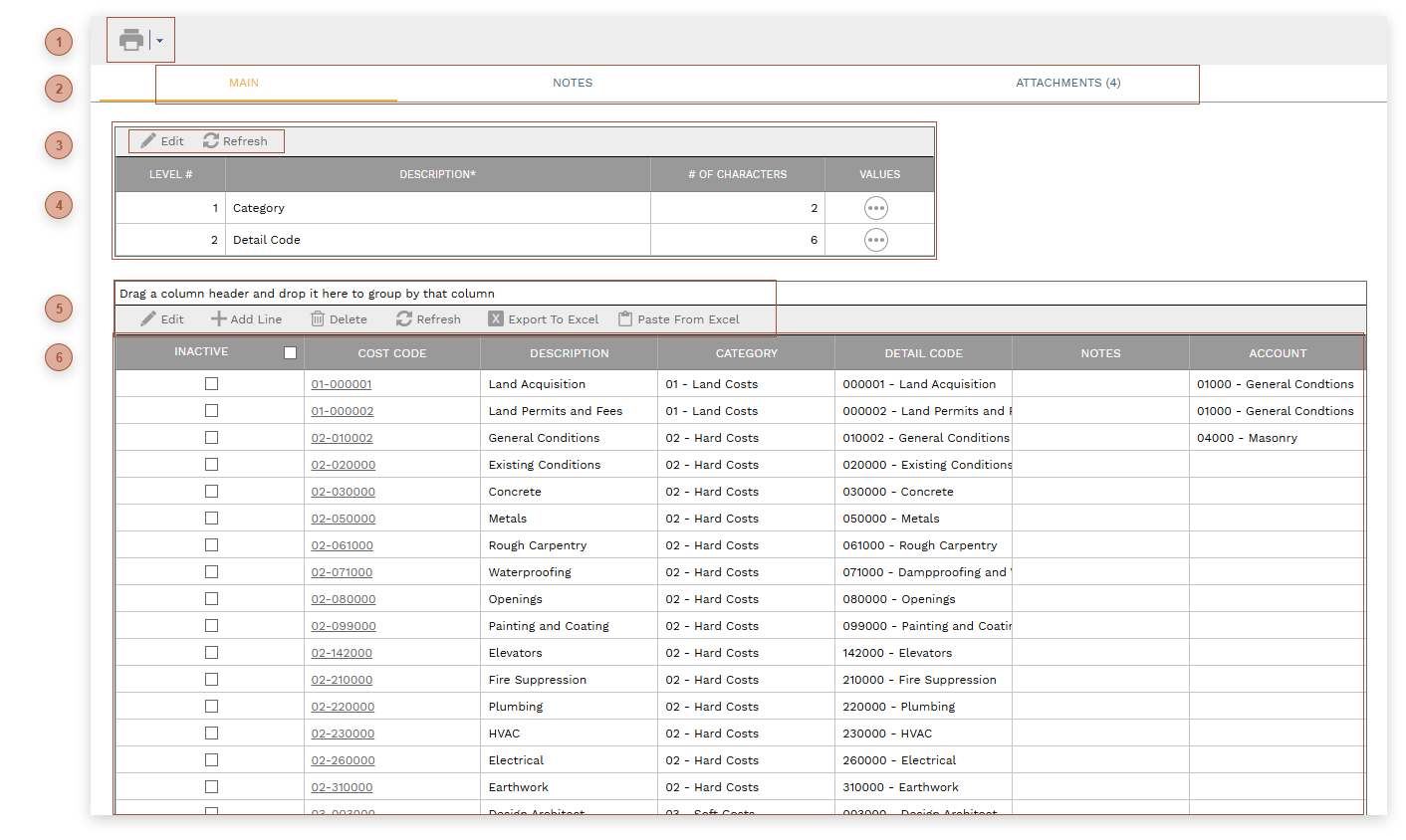Click the printer icon in top toolbar
The height and width of the screenshot is (840, 1406).
pyautogui.click(x=131, y=41)
